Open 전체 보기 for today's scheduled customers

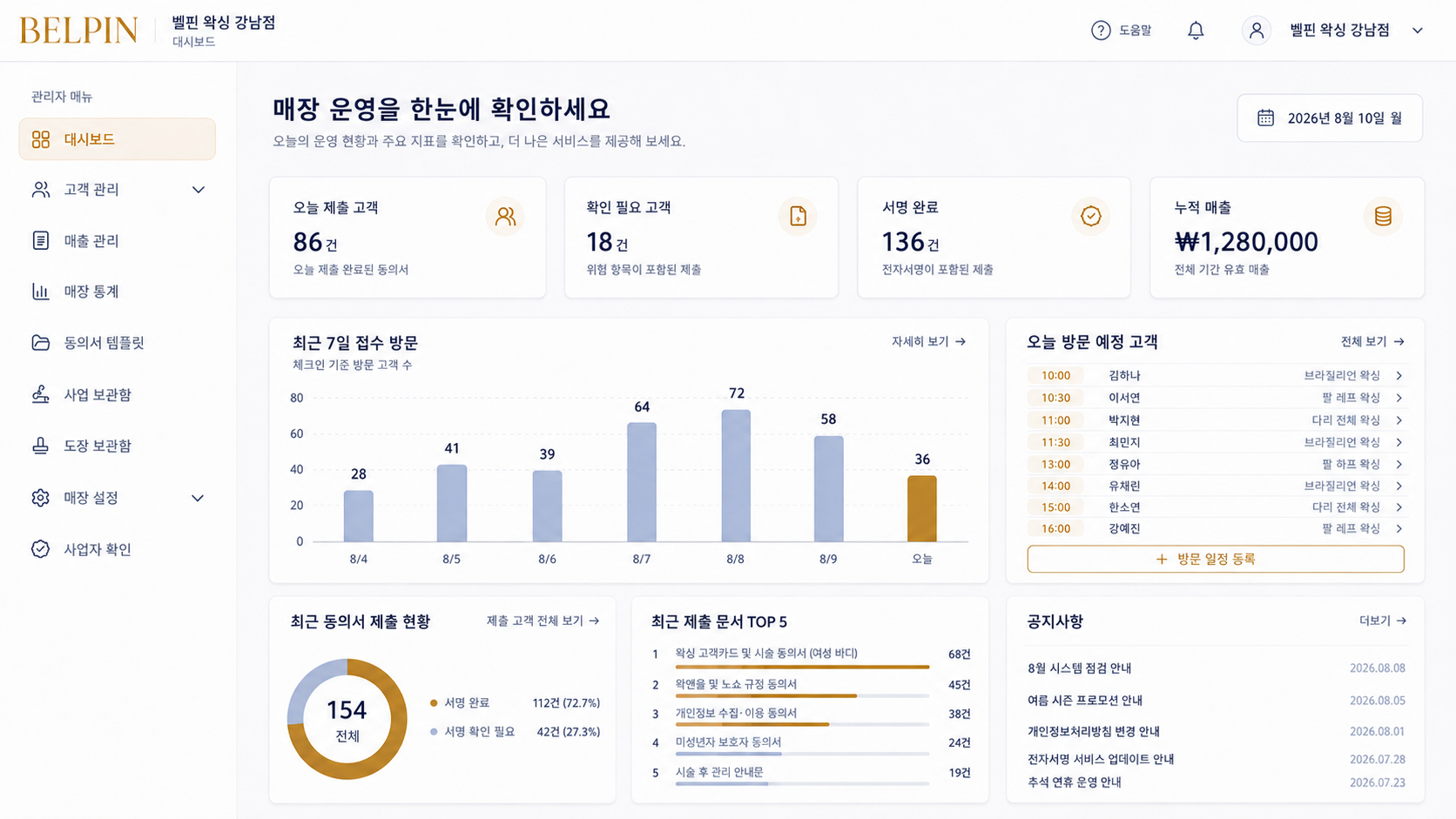[1372, 342]
